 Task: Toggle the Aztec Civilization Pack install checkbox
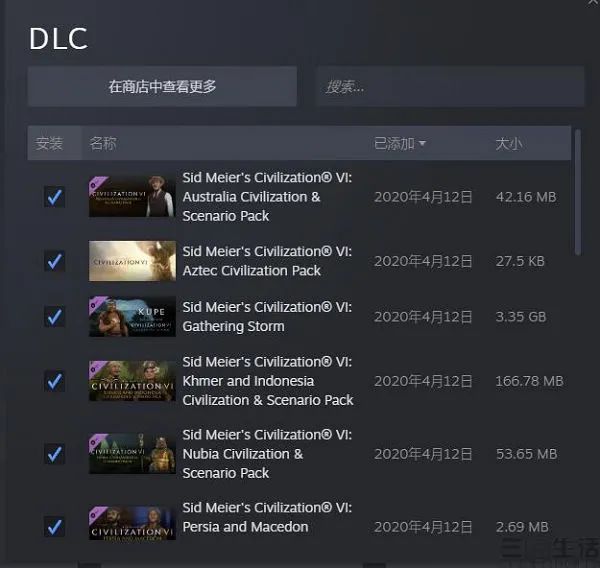[54, 261]
